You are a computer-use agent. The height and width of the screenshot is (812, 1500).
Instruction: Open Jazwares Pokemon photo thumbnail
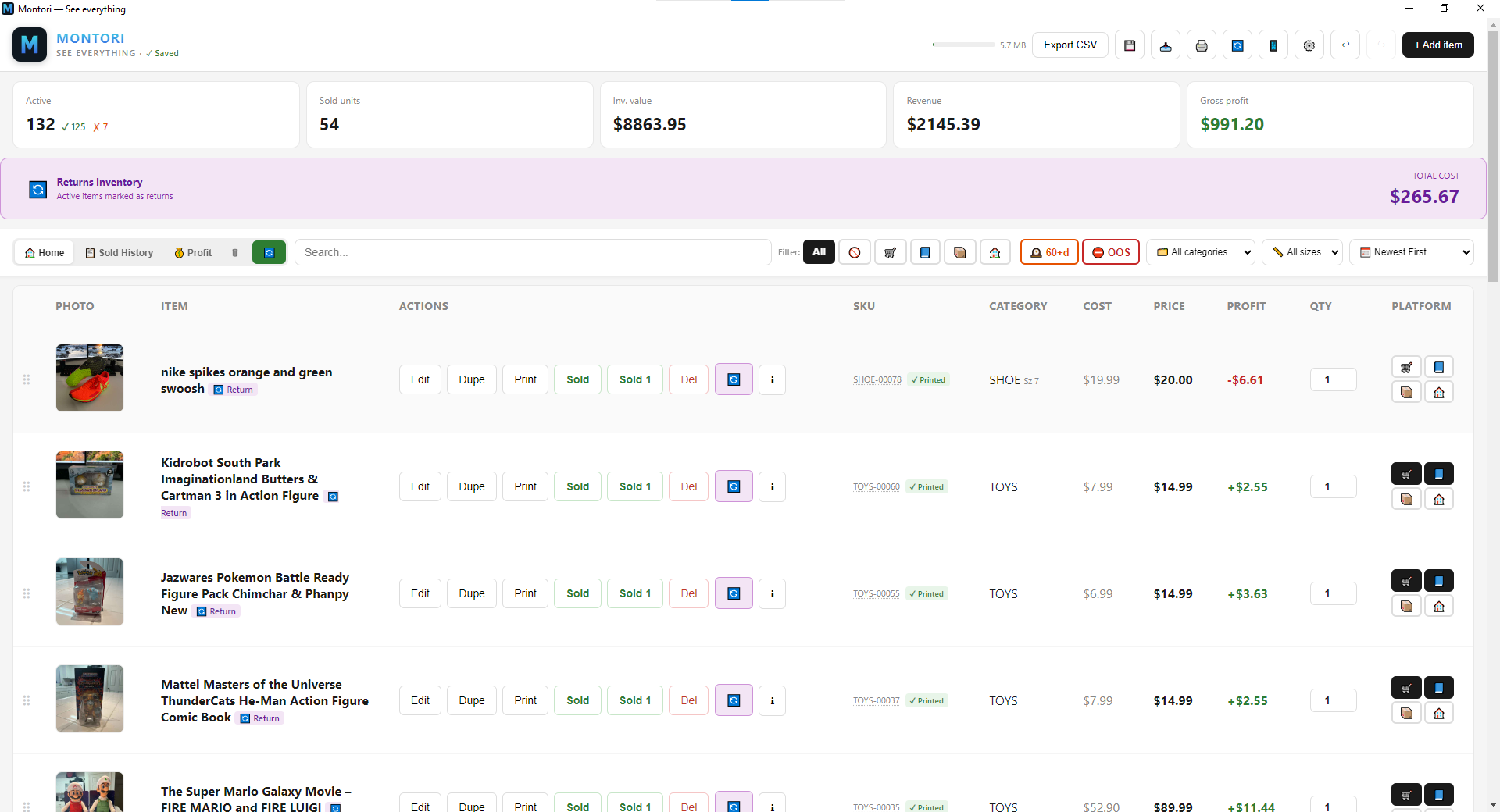tap(90, 592)
